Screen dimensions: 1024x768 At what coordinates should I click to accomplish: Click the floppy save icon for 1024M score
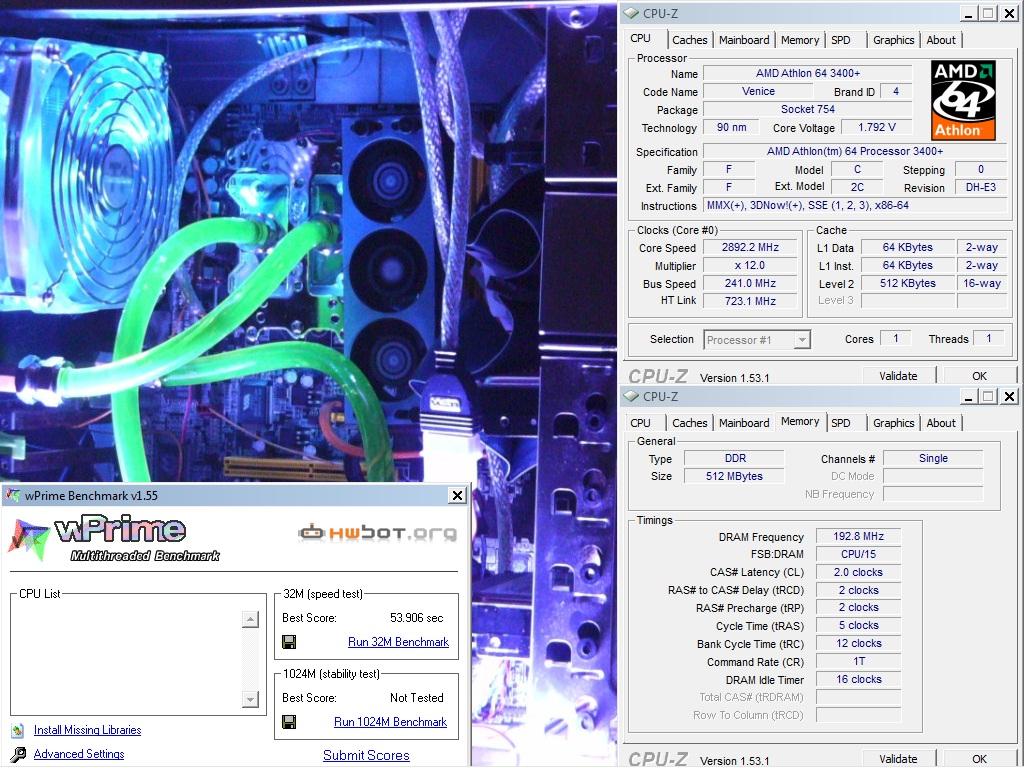(289, 722)
